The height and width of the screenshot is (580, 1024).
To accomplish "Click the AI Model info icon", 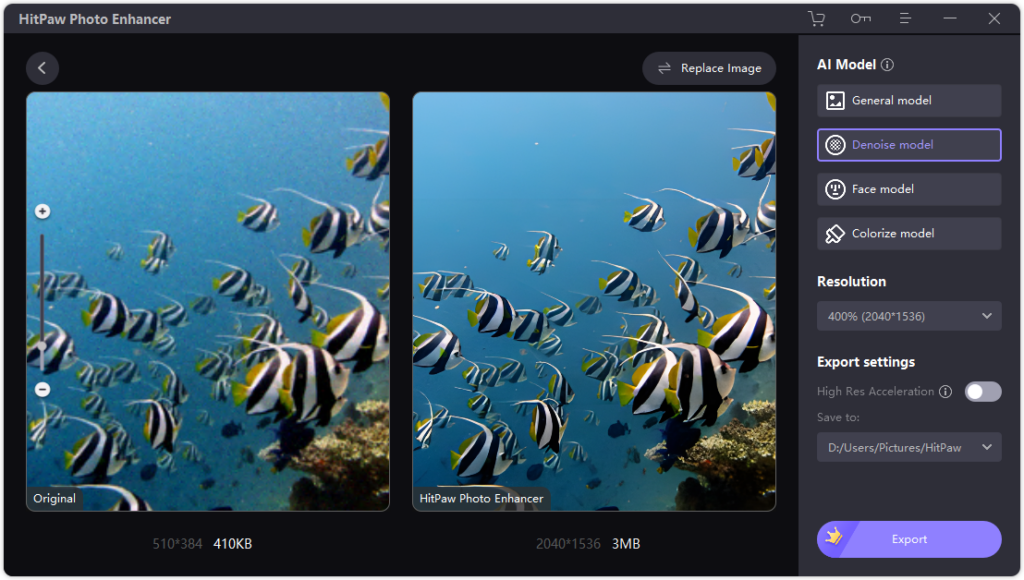I will click(887, 65).
